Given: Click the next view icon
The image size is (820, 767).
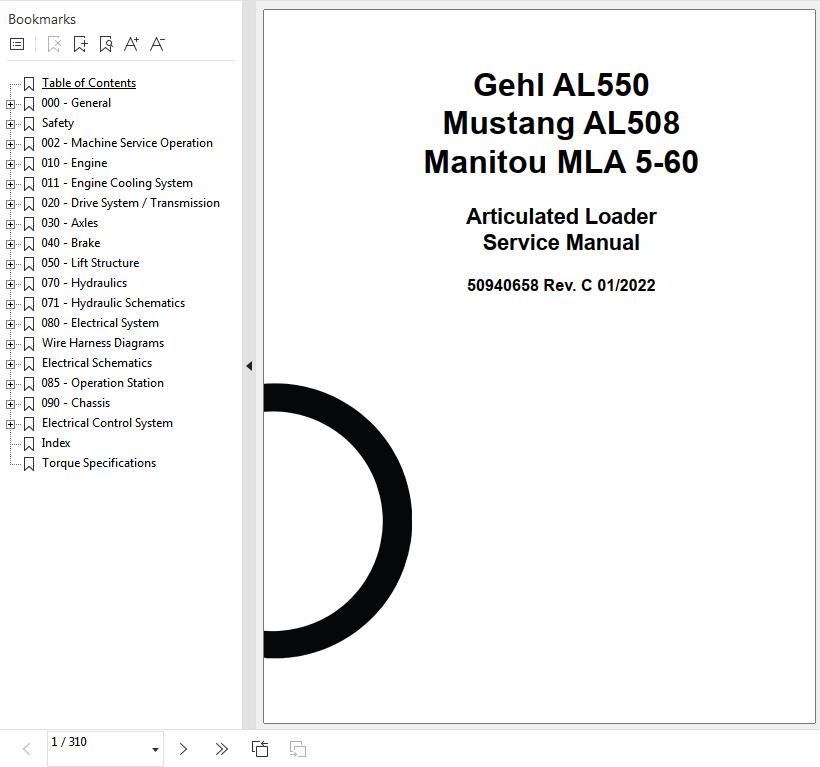Looking at the screenshot, I should pos(298,749).
